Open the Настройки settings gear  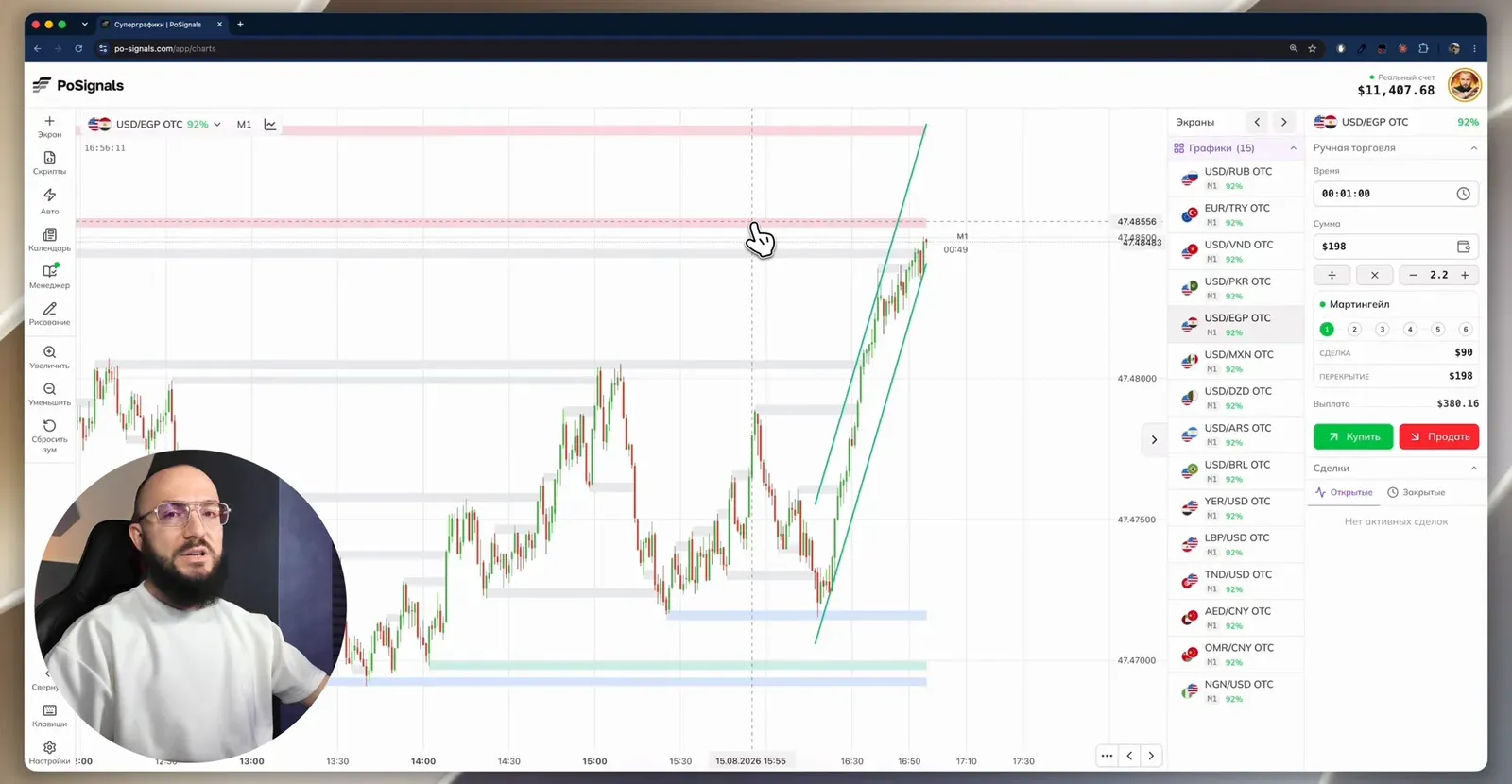pos(50,747)
